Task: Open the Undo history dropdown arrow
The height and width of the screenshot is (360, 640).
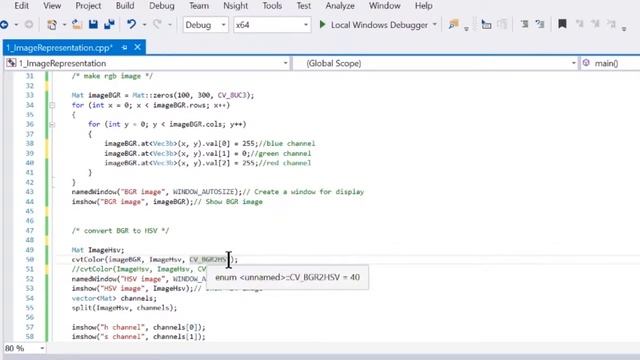Action: [144, 25]
